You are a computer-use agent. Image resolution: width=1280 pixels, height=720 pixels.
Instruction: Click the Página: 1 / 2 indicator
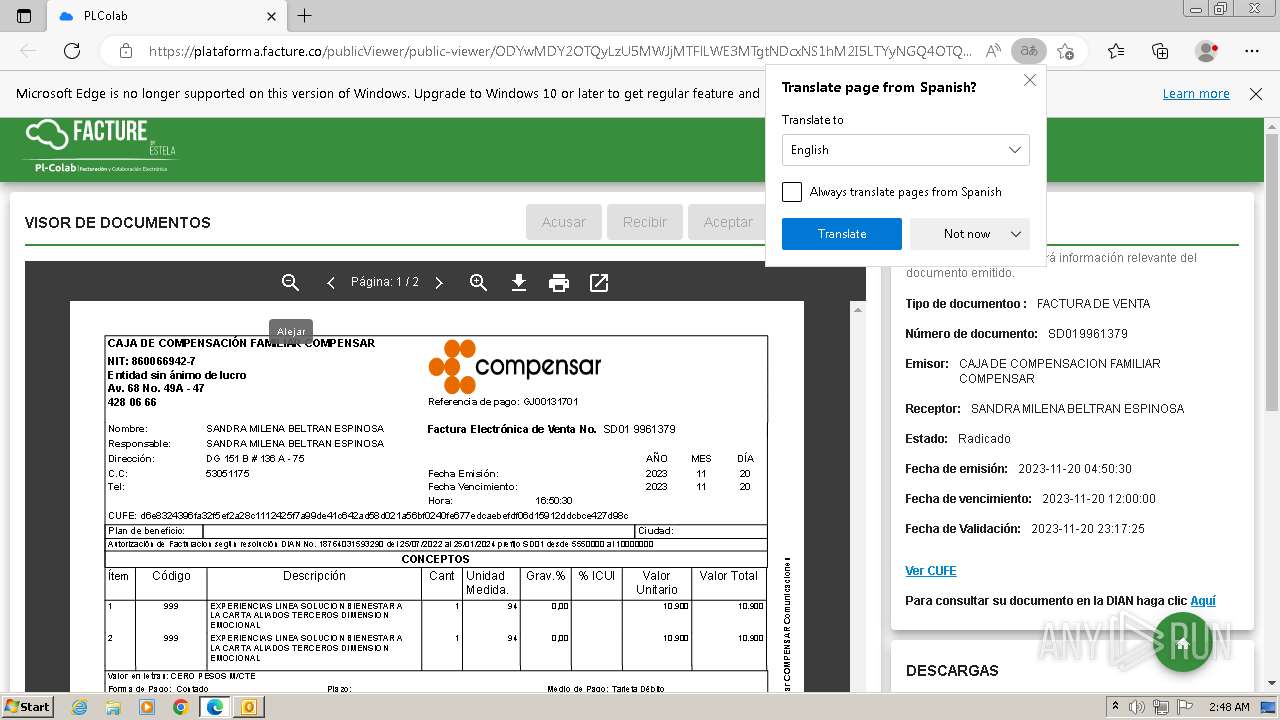(385, 283)
